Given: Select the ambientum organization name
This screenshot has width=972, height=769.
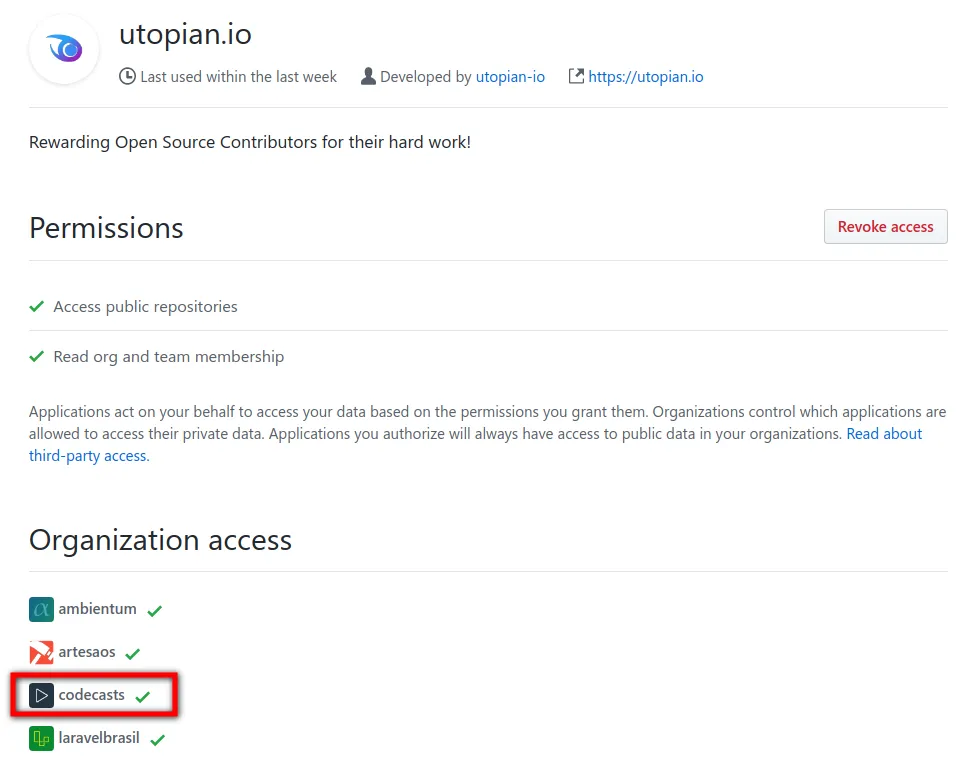Looking at the screenshot, I should point(97,609).
